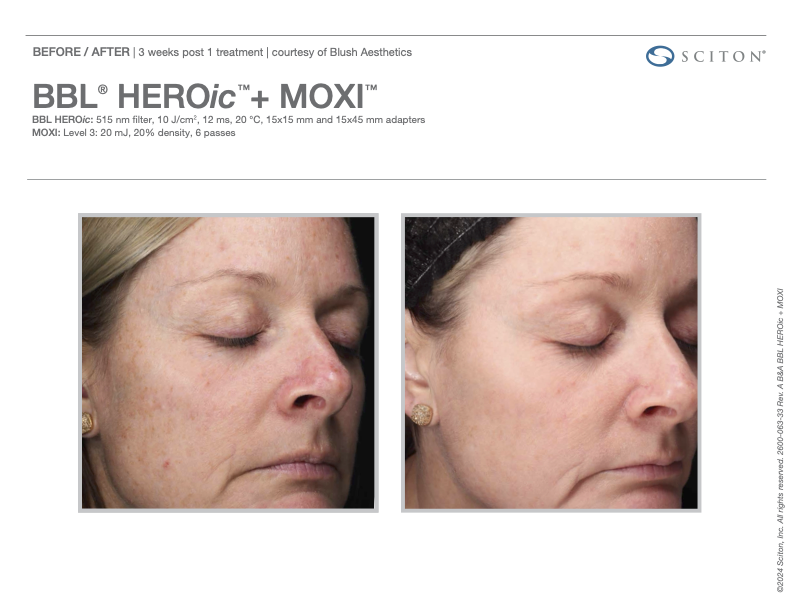Click the gold earring in blonde-hair photo

(x=87, y=423)
